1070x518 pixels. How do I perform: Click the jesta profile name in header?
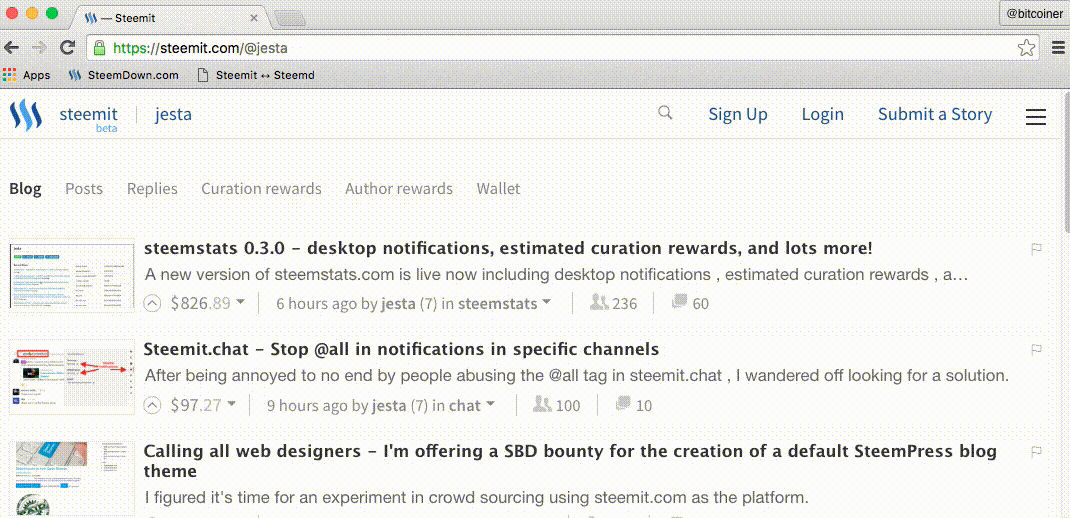[x=173, y=115]
